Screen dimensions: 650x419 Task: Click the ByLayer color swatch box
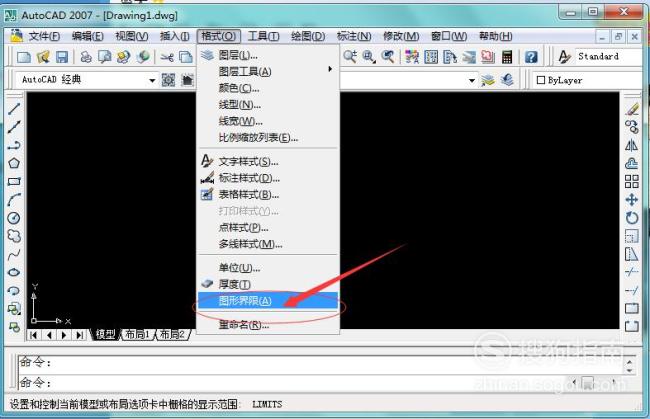point(541,80)
